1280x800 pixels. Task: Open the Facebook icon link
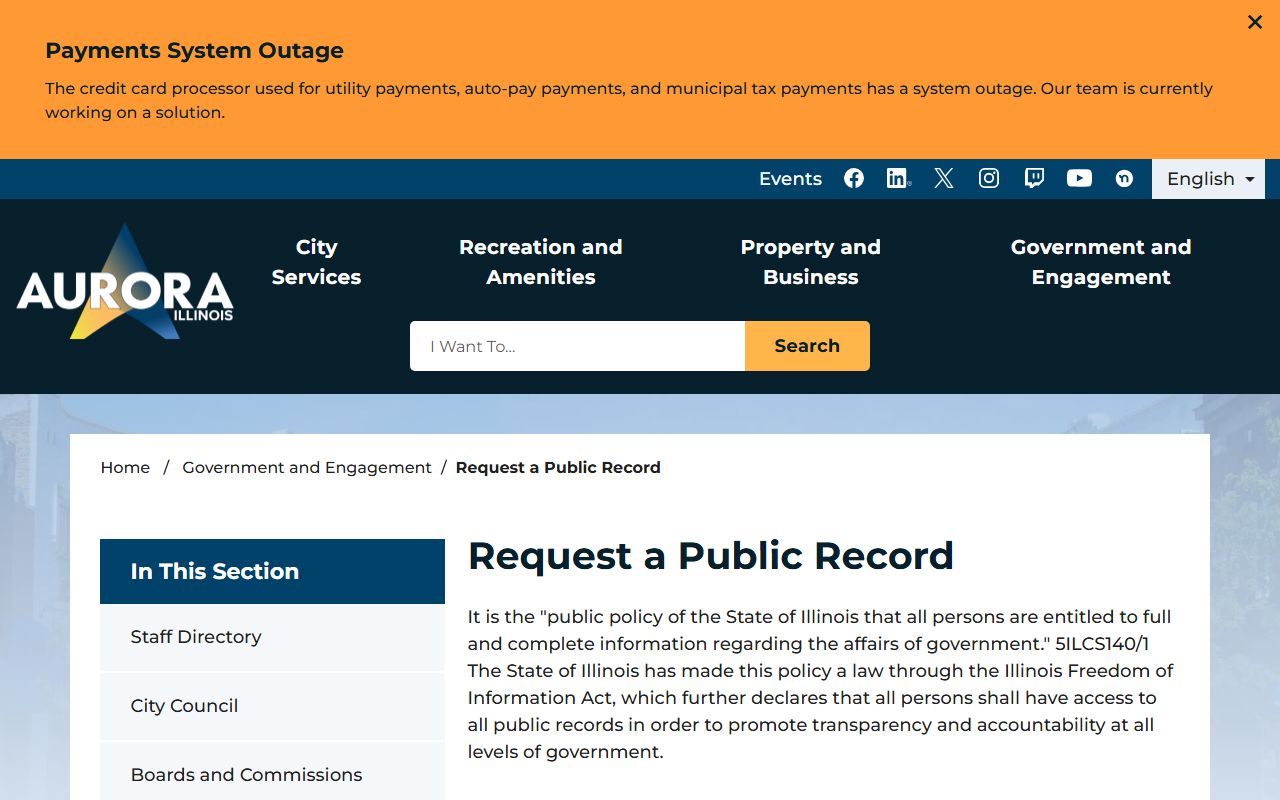pyautogui.click(x=854, y=178)
